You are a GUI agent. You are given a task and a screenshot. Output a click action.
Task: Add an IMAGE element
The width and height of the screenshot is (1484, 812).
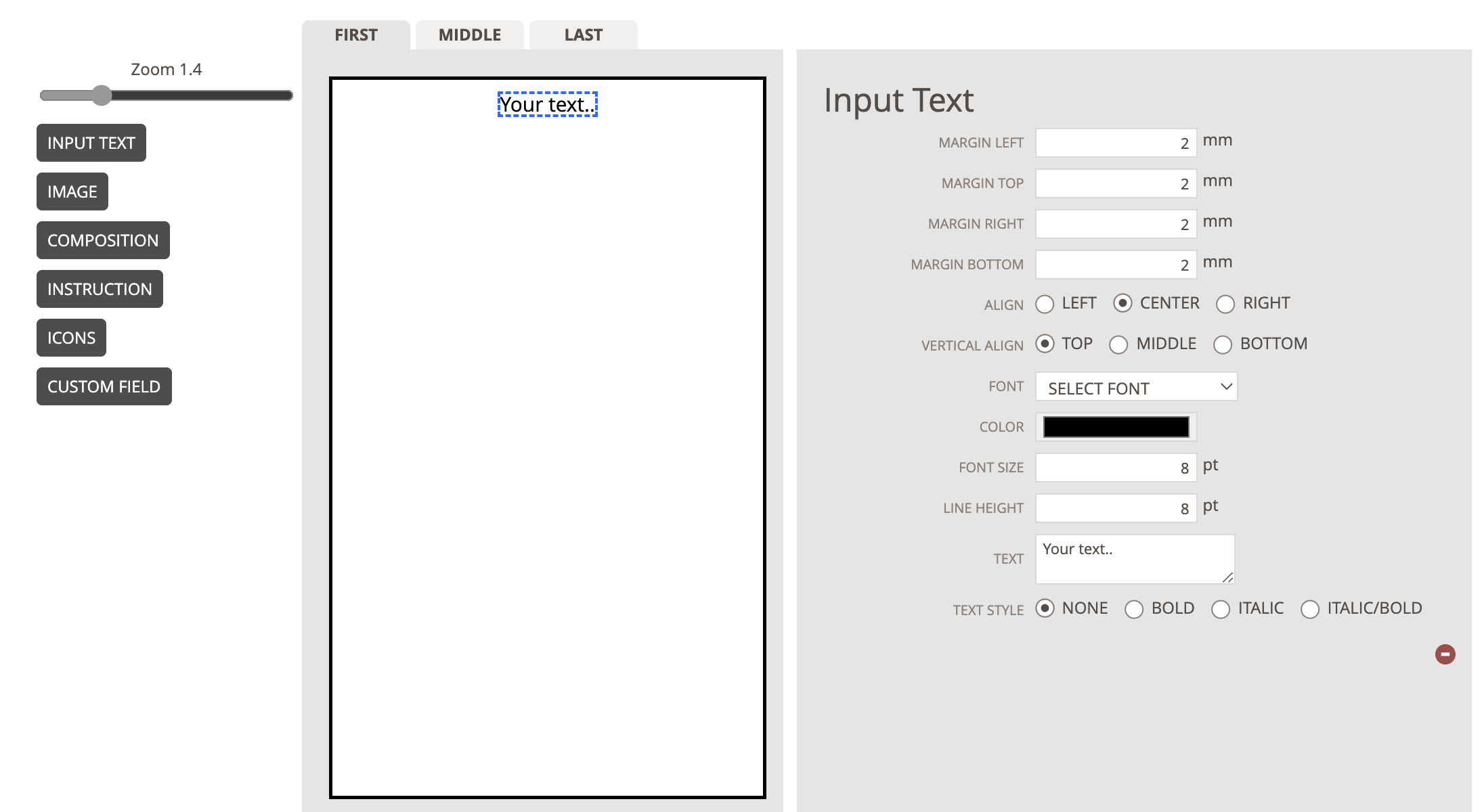click(72, 191)
